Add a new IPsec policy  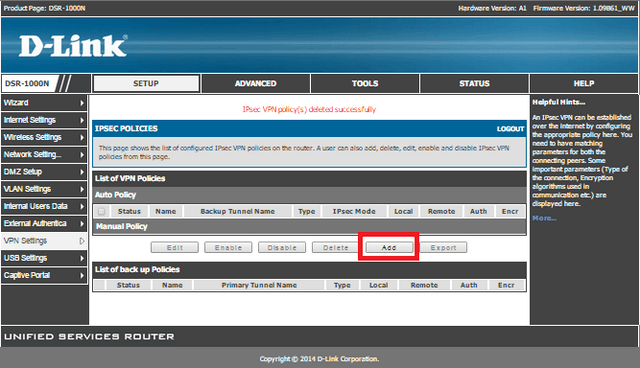[389, 248]
